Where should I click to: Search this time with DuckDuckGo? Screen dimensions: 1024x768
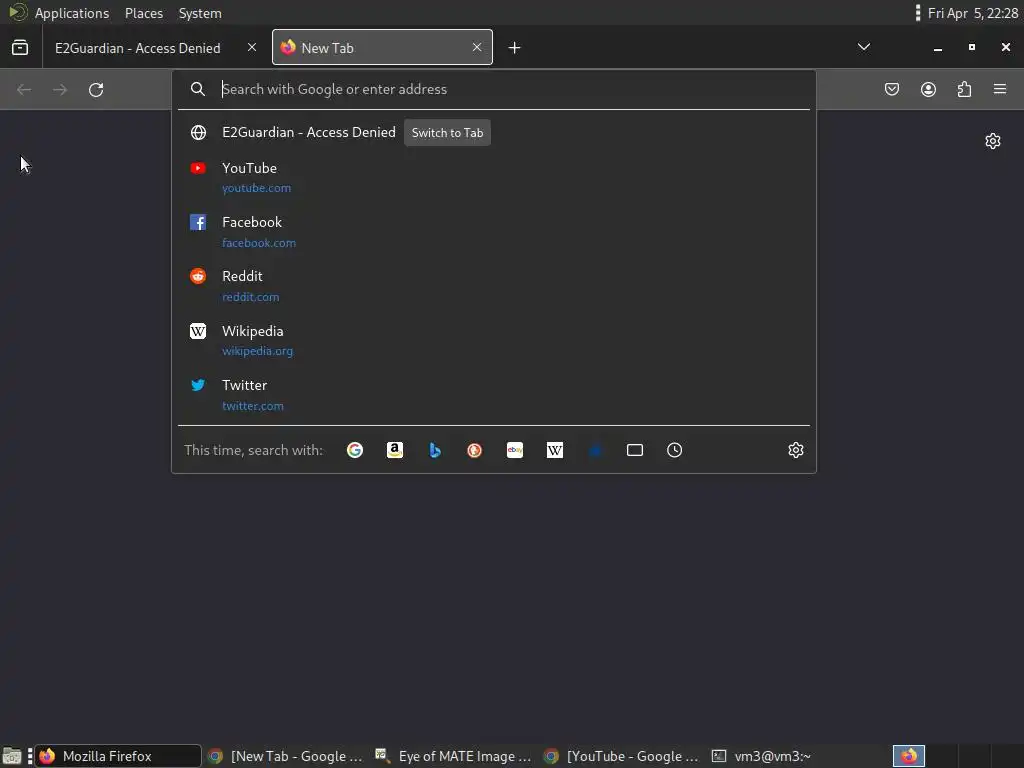point(475,450)
